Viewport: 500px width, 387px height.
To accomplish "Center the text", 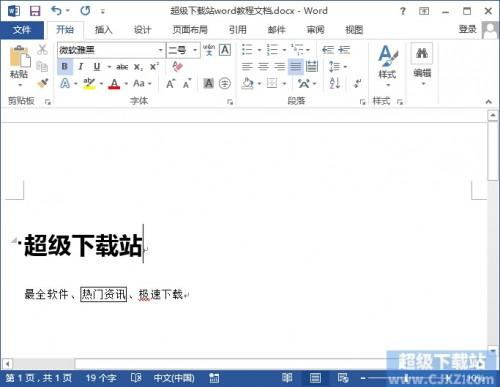I will point(263,67).
